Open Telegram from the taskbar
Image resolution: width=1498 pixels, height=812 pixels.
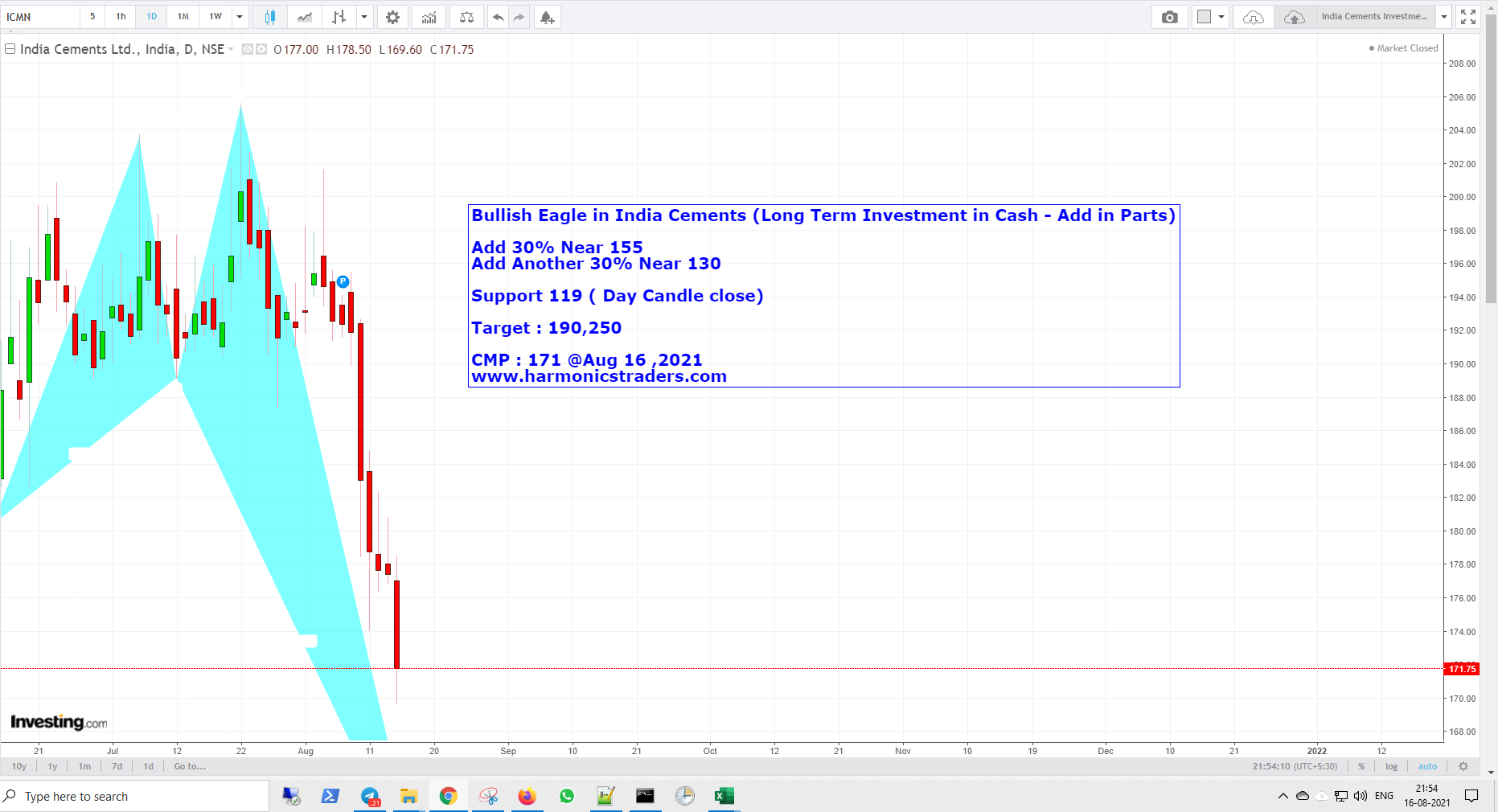(x=370, y=796)
